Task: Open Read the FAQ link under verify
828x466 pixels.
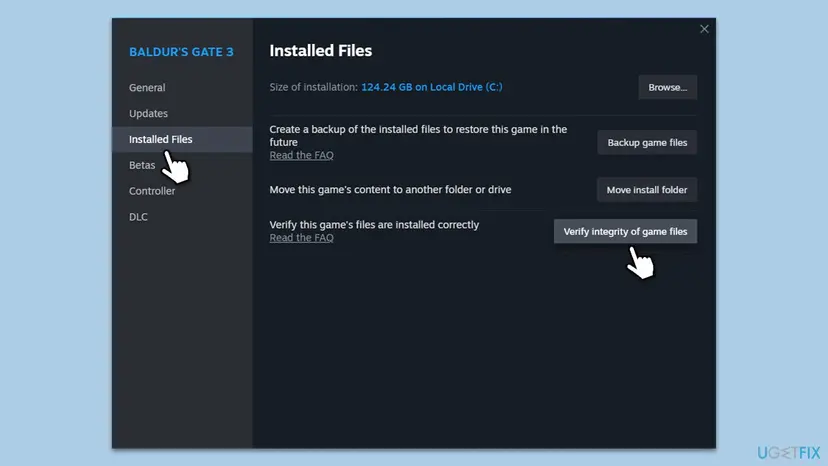Action: click(302, 237)
